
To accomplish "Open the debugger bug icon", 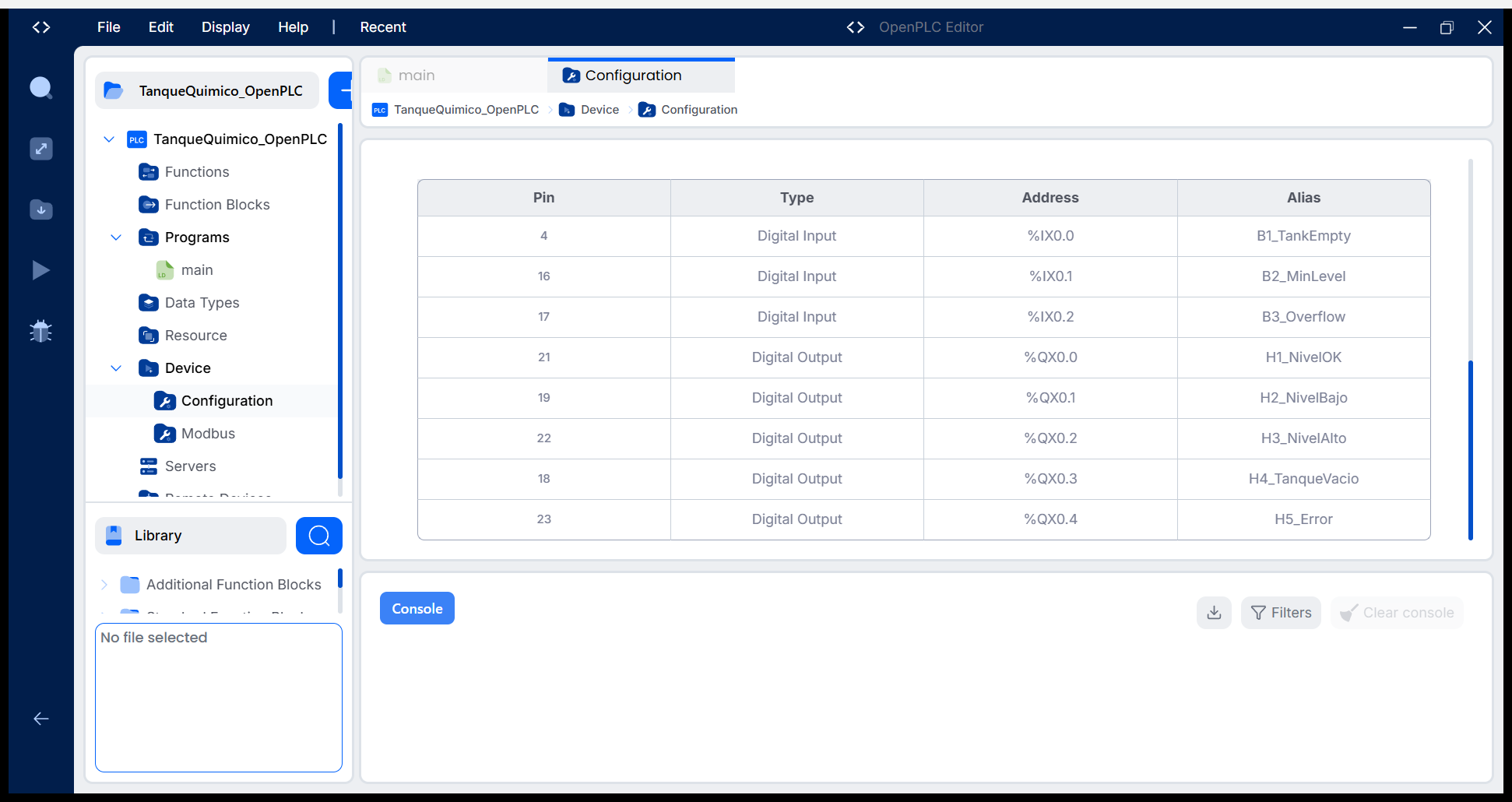I will click(x=40, y=331).
